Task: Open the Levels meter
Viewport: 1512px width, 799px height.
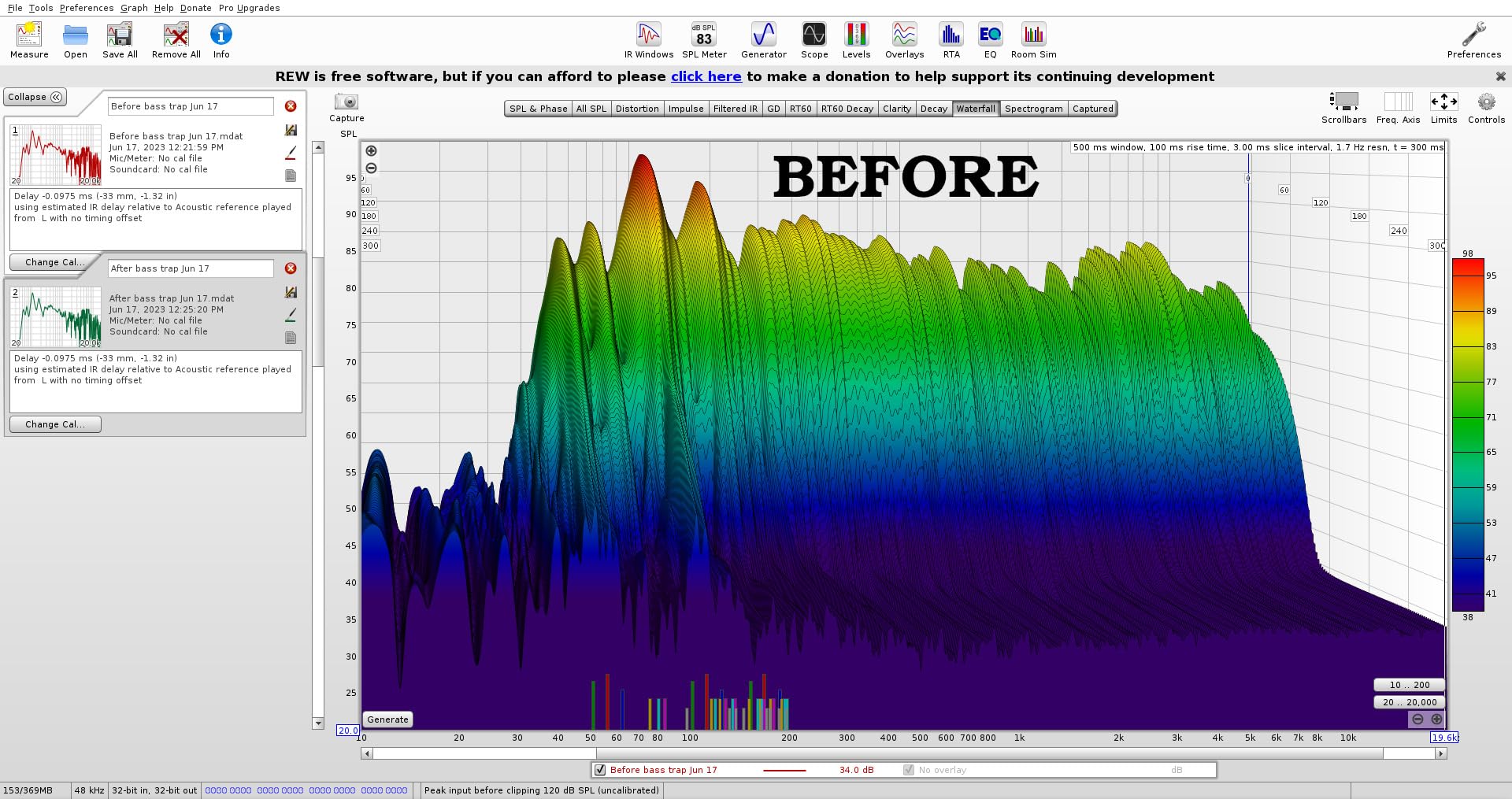Action: tap(856, 40)
